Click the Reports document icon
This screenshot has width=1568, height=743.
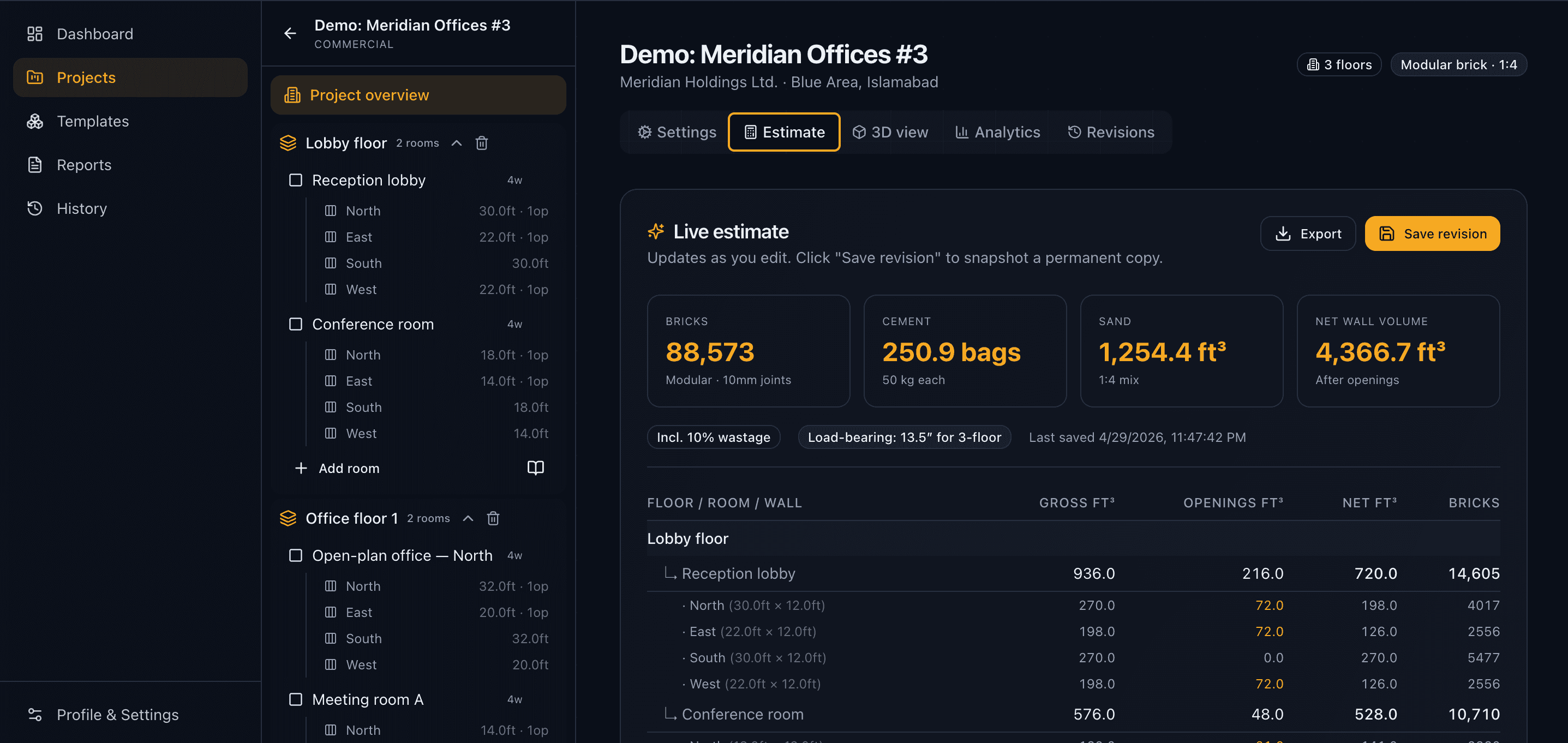(35, 165)
